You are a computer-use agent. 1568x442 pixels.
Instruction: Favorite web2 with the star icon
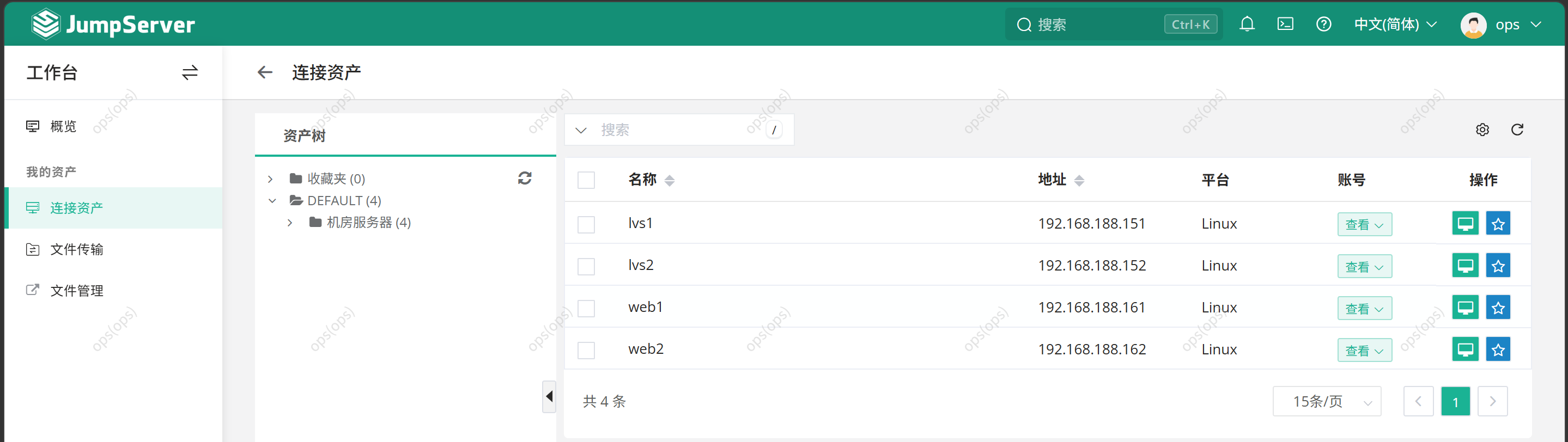pos(1498,349)
